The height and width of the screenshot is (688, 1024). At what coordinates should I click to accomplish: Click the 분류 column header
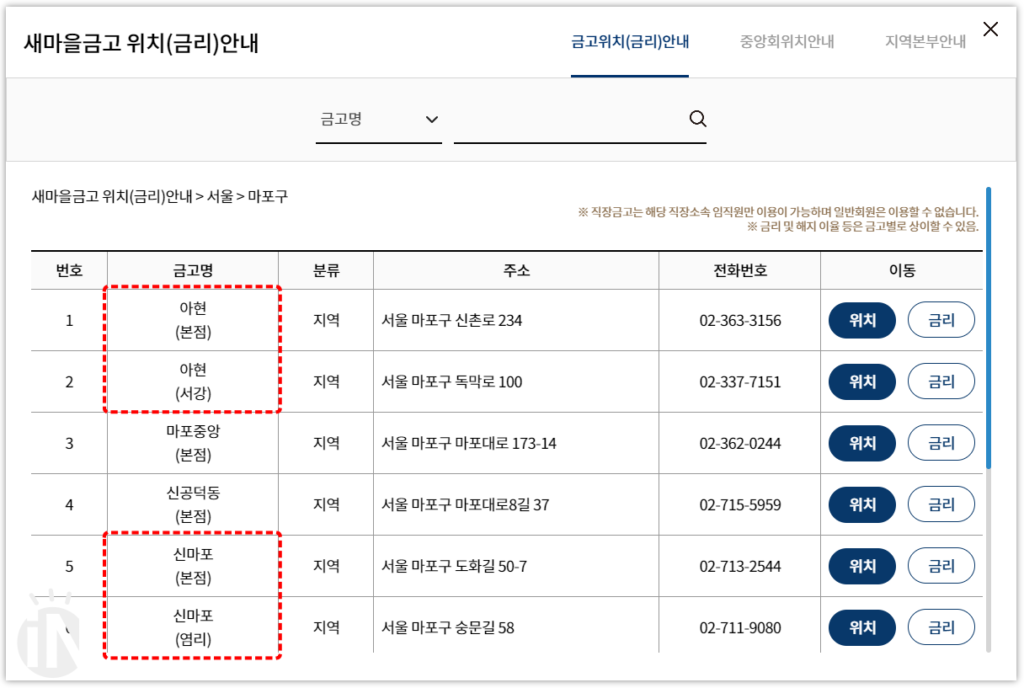[326, 270]
